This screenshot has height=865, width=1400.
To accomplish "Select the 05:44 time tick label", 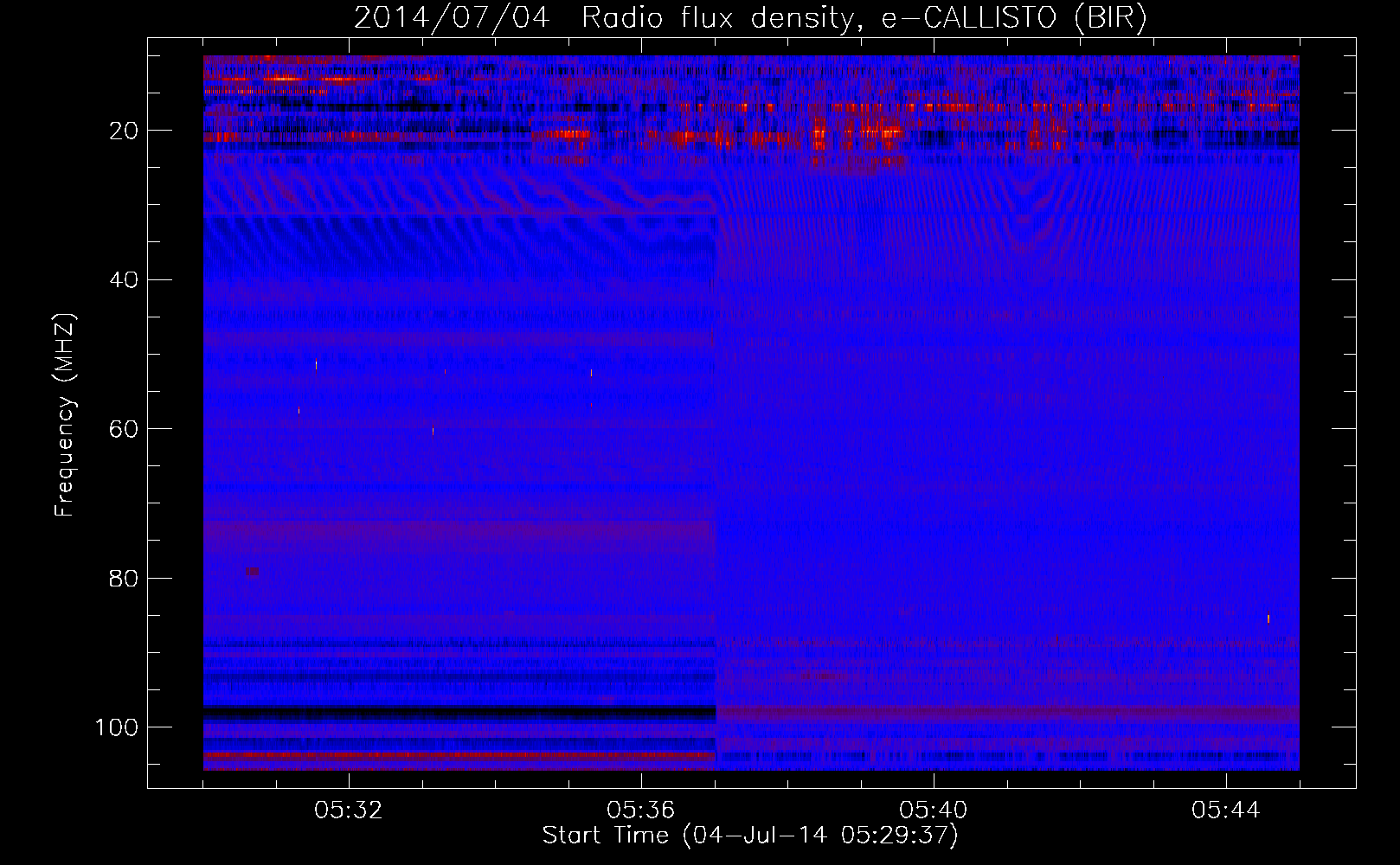I will pyautogui.click(x=1226, y=811).
